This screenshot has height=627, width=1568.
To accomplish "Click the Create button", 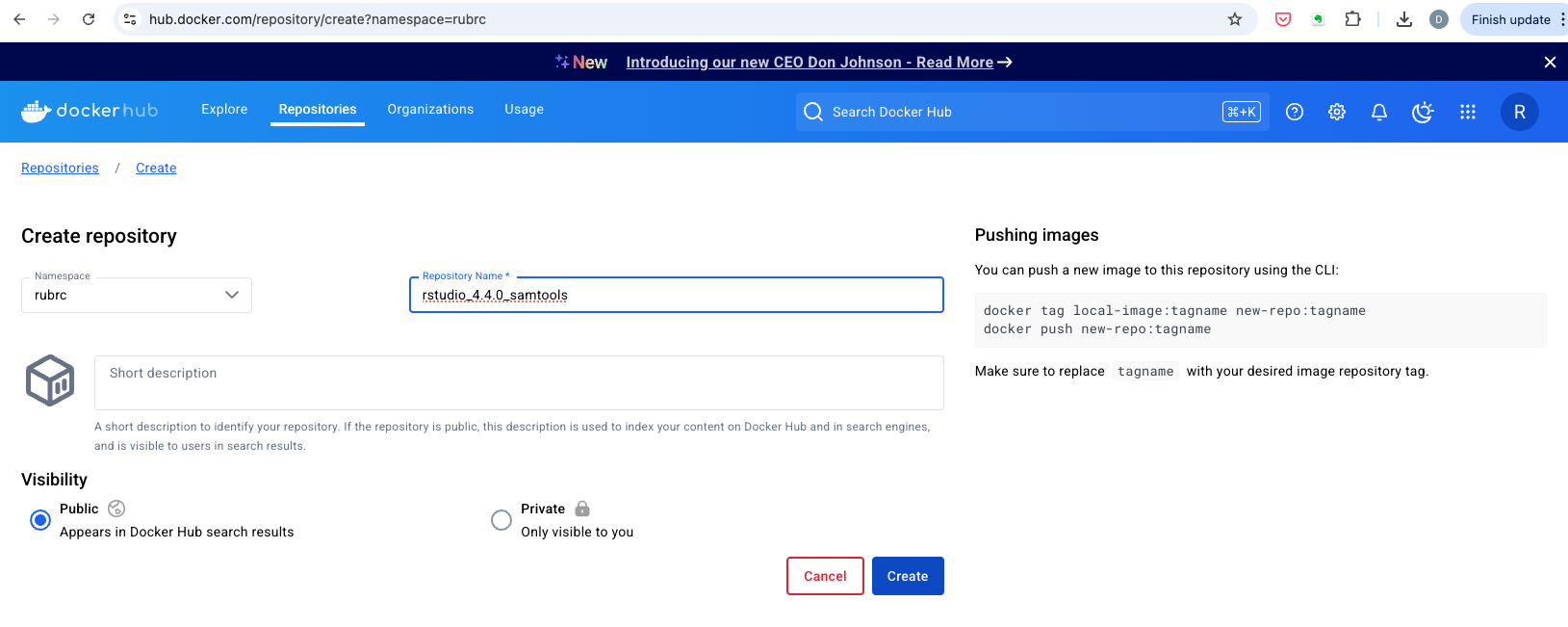I will tap(908, 576).
